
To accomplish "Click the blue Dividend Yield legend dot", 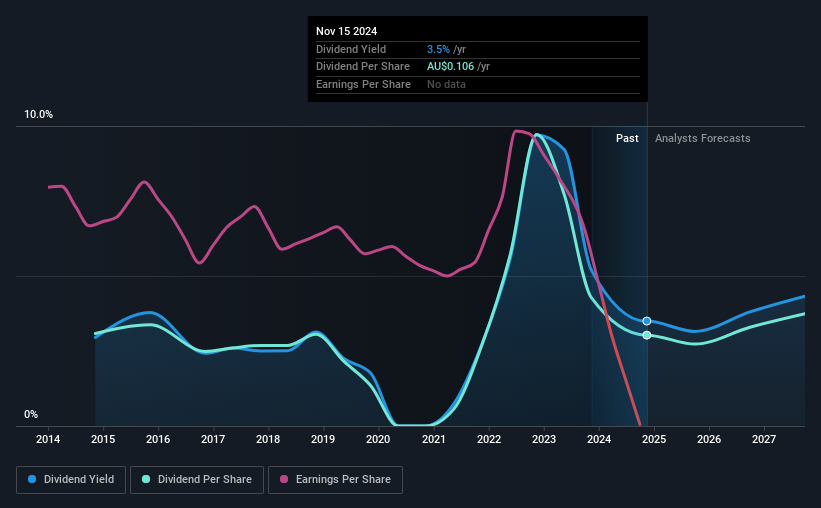I will (32, 479).
